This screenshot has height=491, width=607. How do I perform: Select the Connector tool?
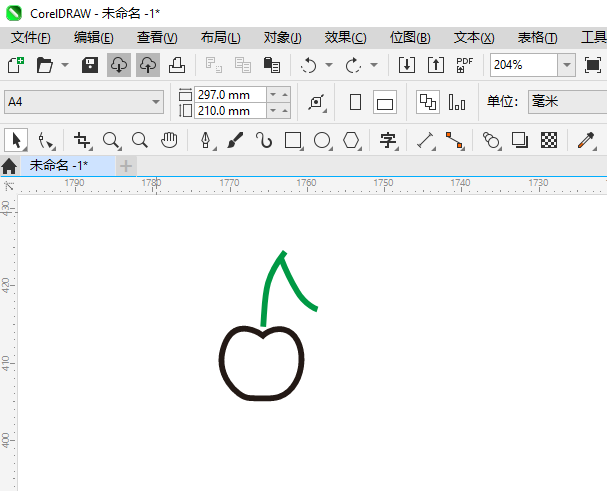pyautogui.click(x=454, y=140)
